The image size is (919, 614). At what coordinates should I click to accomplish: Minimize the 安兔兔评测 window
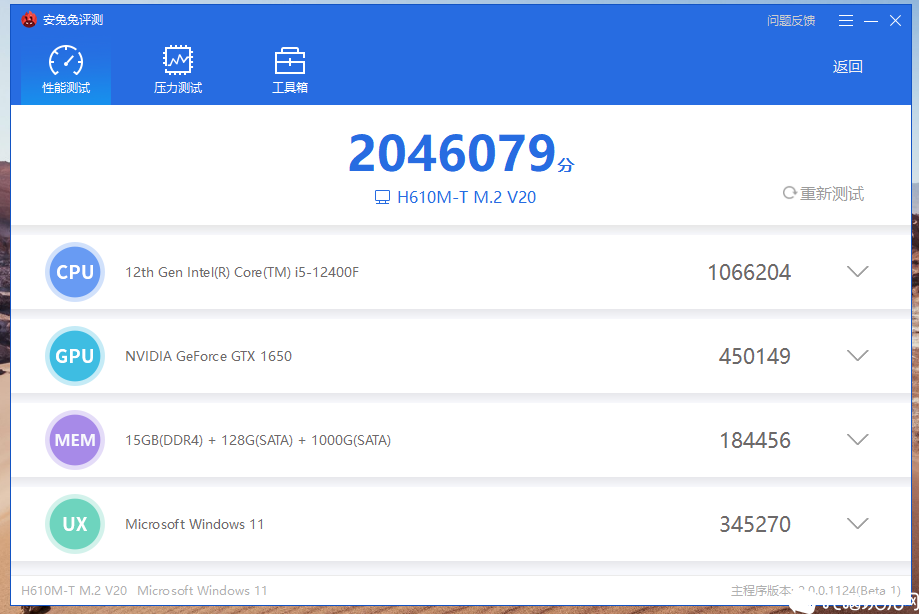pos(871,21)
